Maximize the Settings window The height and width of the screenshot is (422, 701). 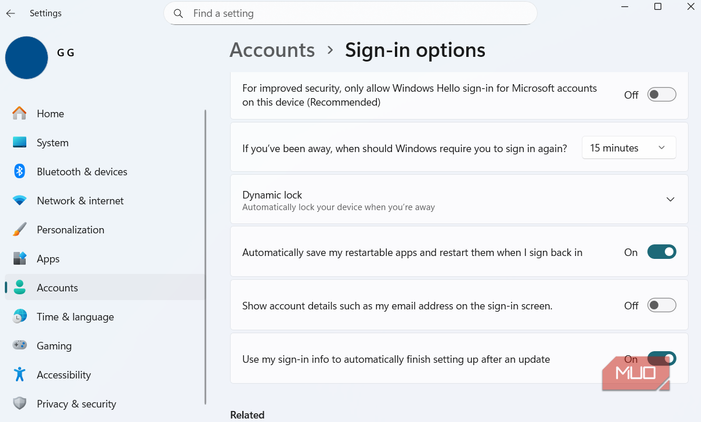[658, 7]
